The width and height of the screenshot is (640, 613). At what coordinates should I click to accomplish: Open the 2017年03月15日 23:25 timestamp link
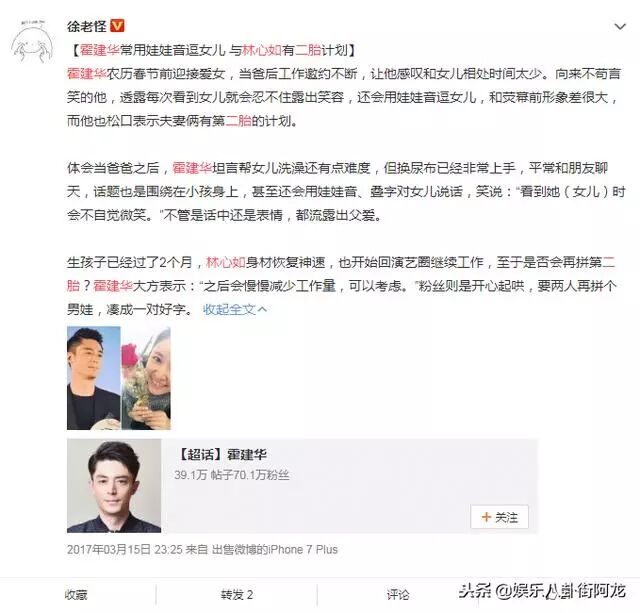124,549
